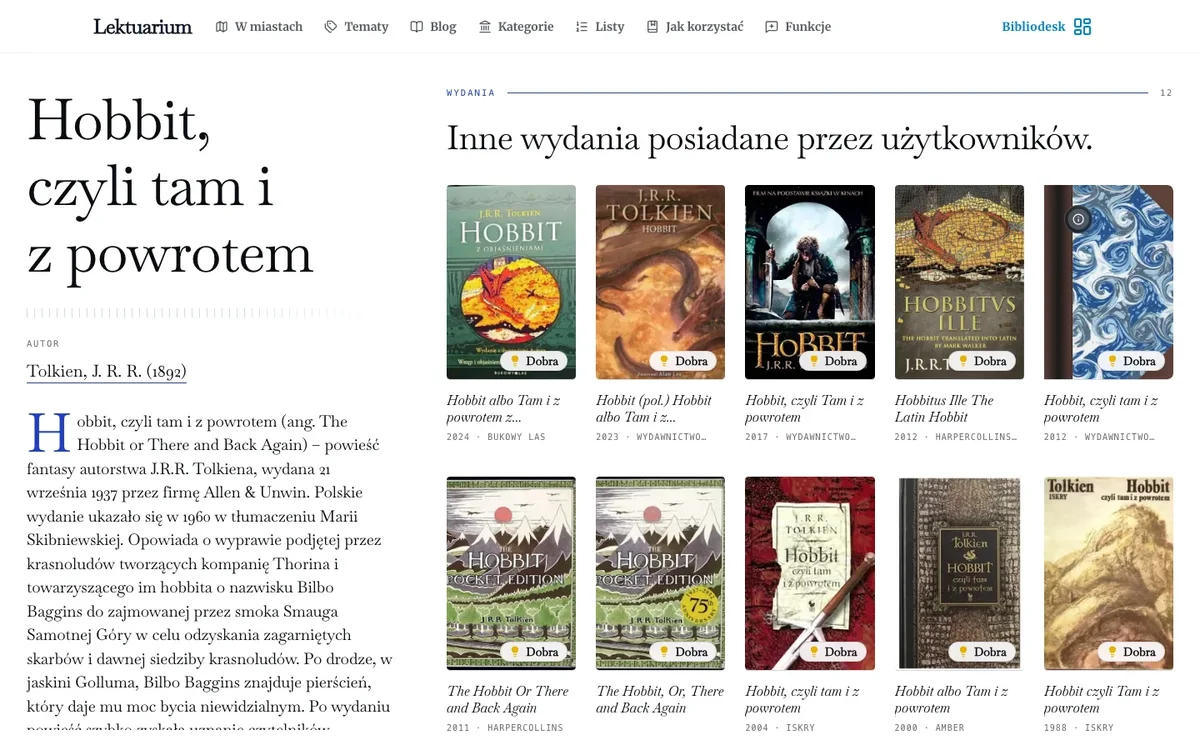Open the Hobbitus Ille Latin cover
This screenshot has height=750, width=1200.
(959, 282)
